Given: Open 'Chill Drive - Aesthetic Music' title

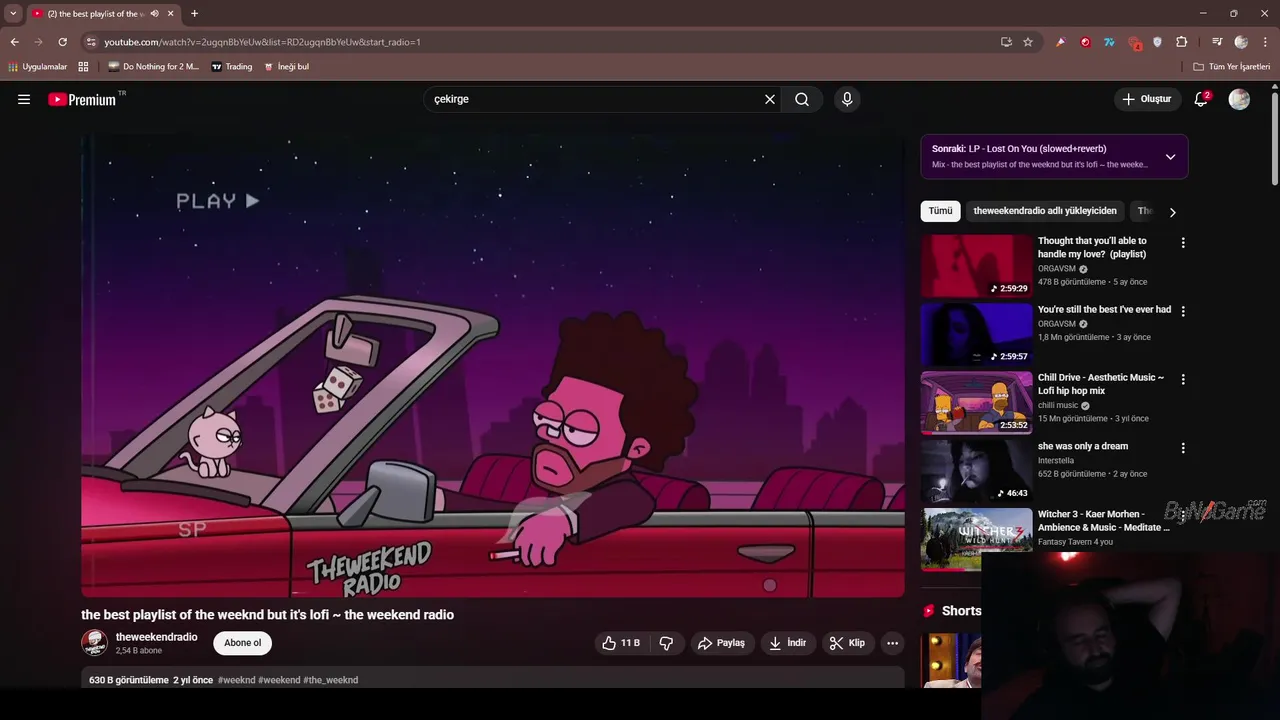Looking at the screenshot, I should click(1101, 384).
